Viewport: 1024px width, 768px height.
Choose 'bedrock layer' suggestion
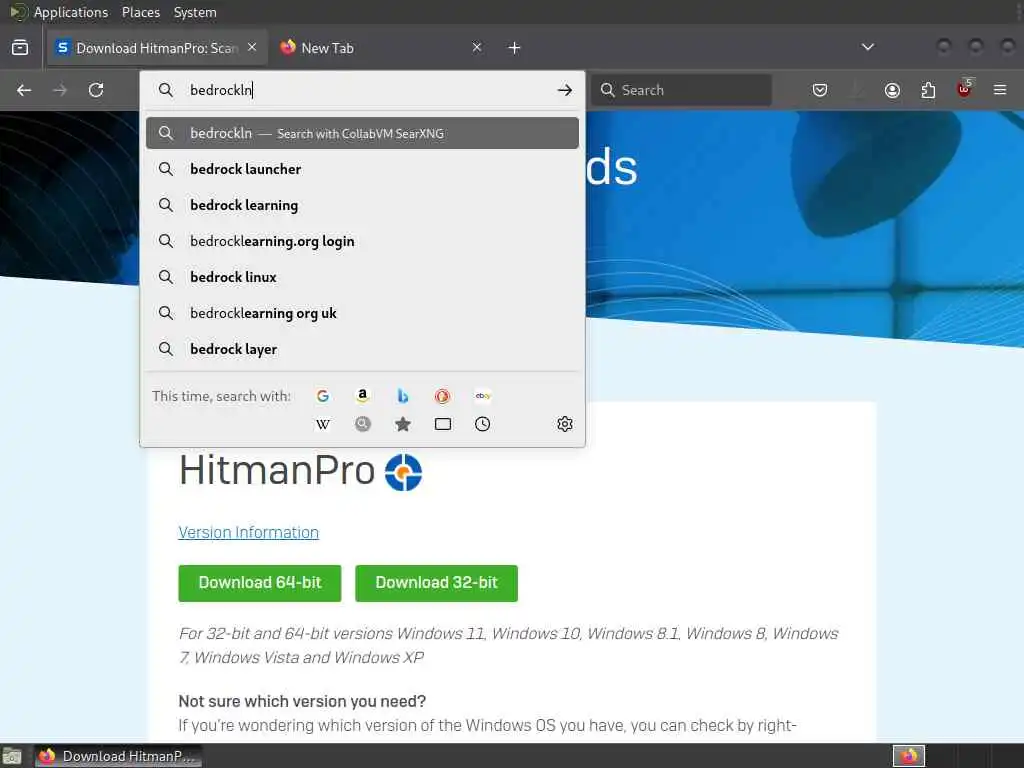point(362,349)
